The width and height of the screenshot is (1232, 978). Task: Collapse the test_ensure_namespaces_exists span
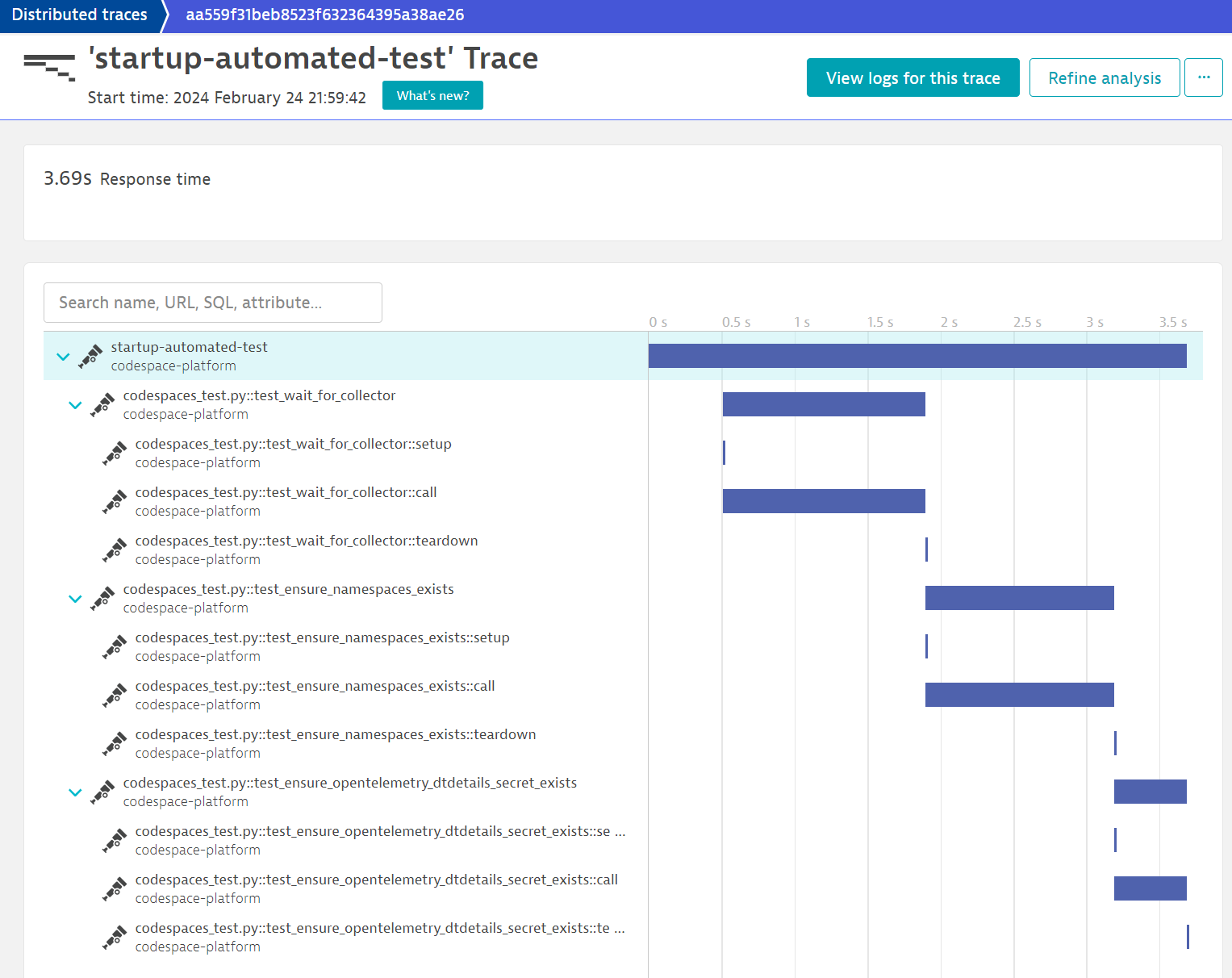point(75,598)
